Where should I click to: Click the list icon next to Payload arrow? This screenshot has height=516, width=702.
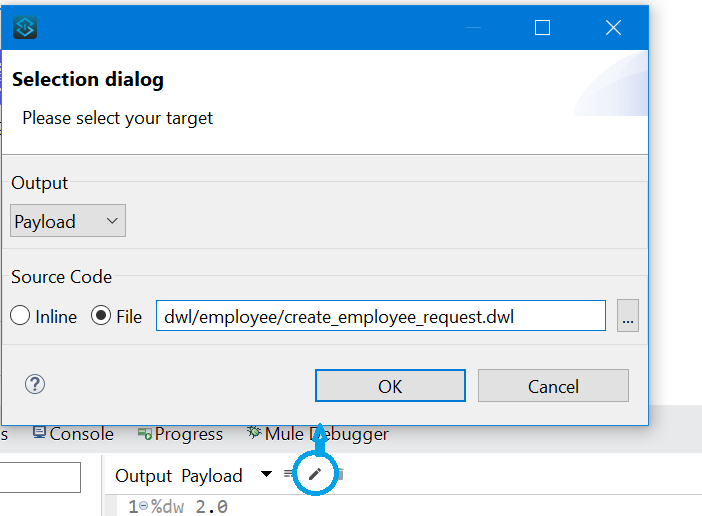[288, 473]
